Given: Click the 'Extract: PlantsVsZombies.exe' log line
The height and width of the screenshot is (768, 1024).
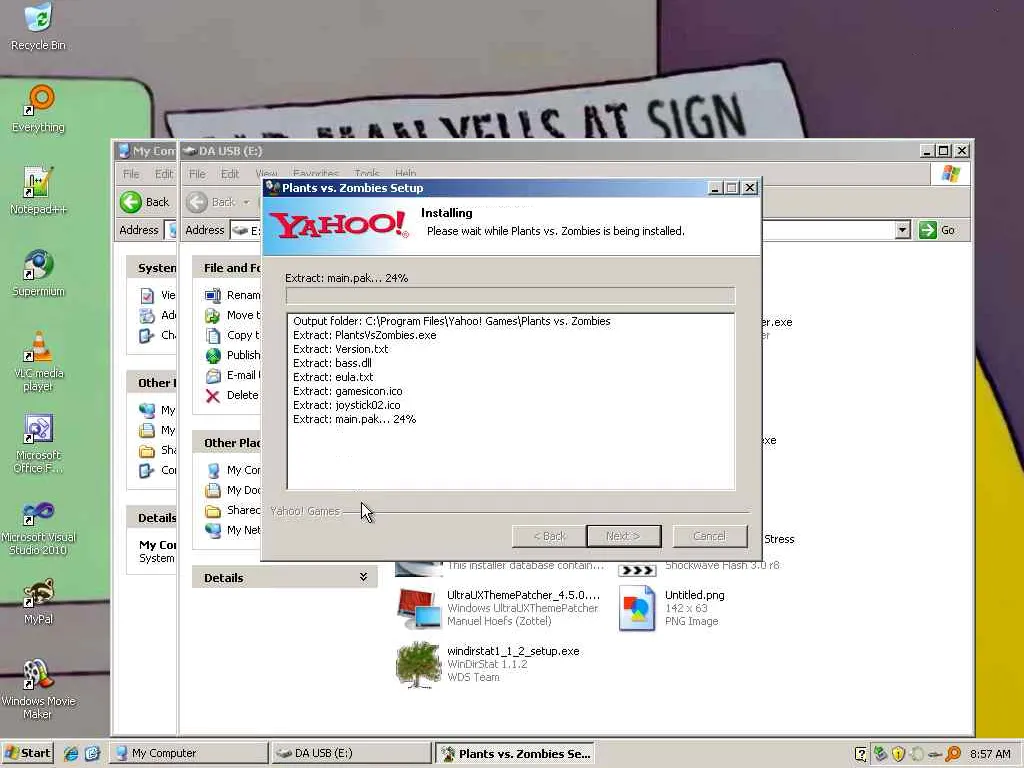Looking at the screenshot, I should pyautogui.click(x=364, y=335).
